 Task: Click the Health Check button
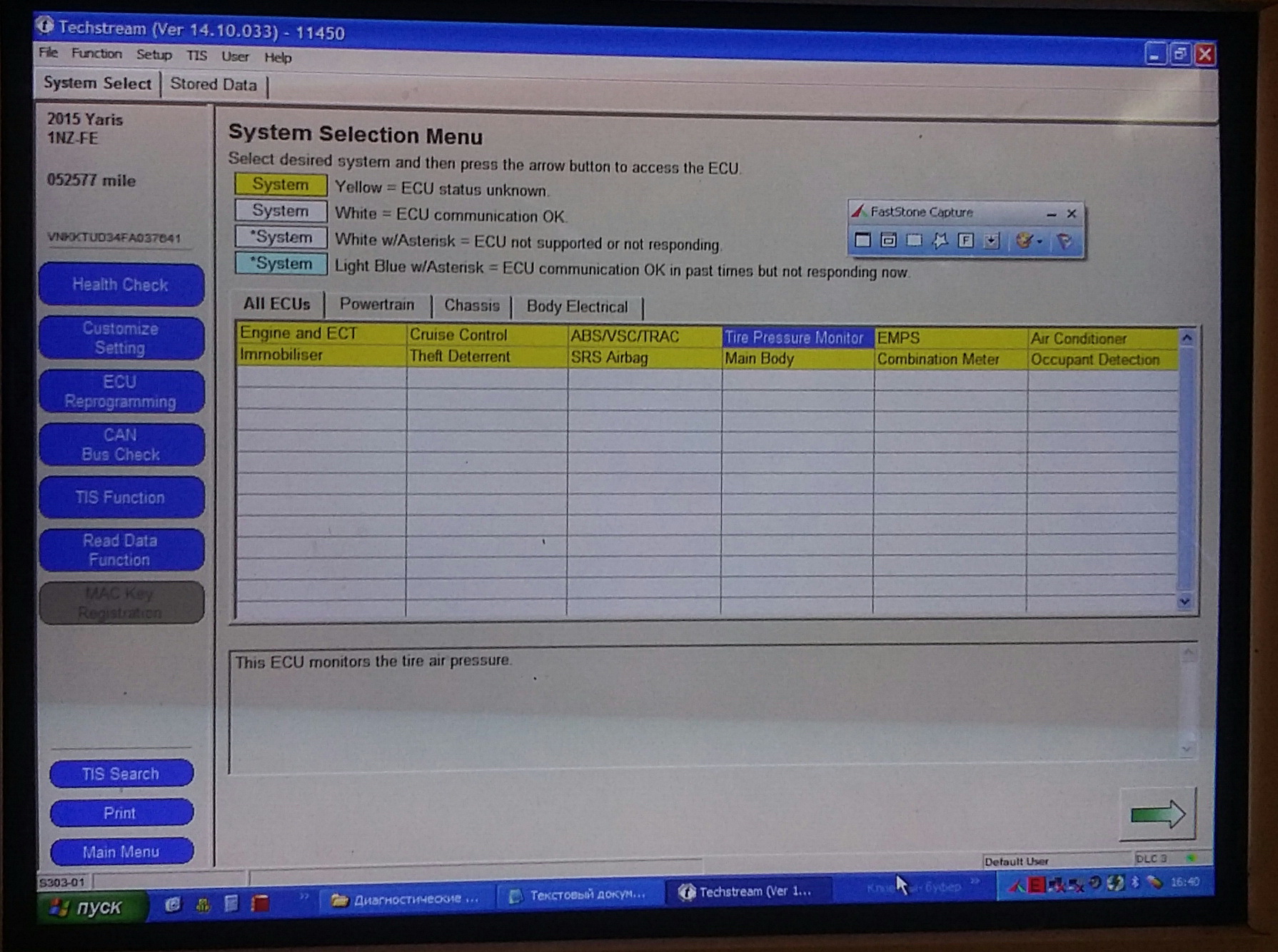pyautogui.click(x=121, y=285)
